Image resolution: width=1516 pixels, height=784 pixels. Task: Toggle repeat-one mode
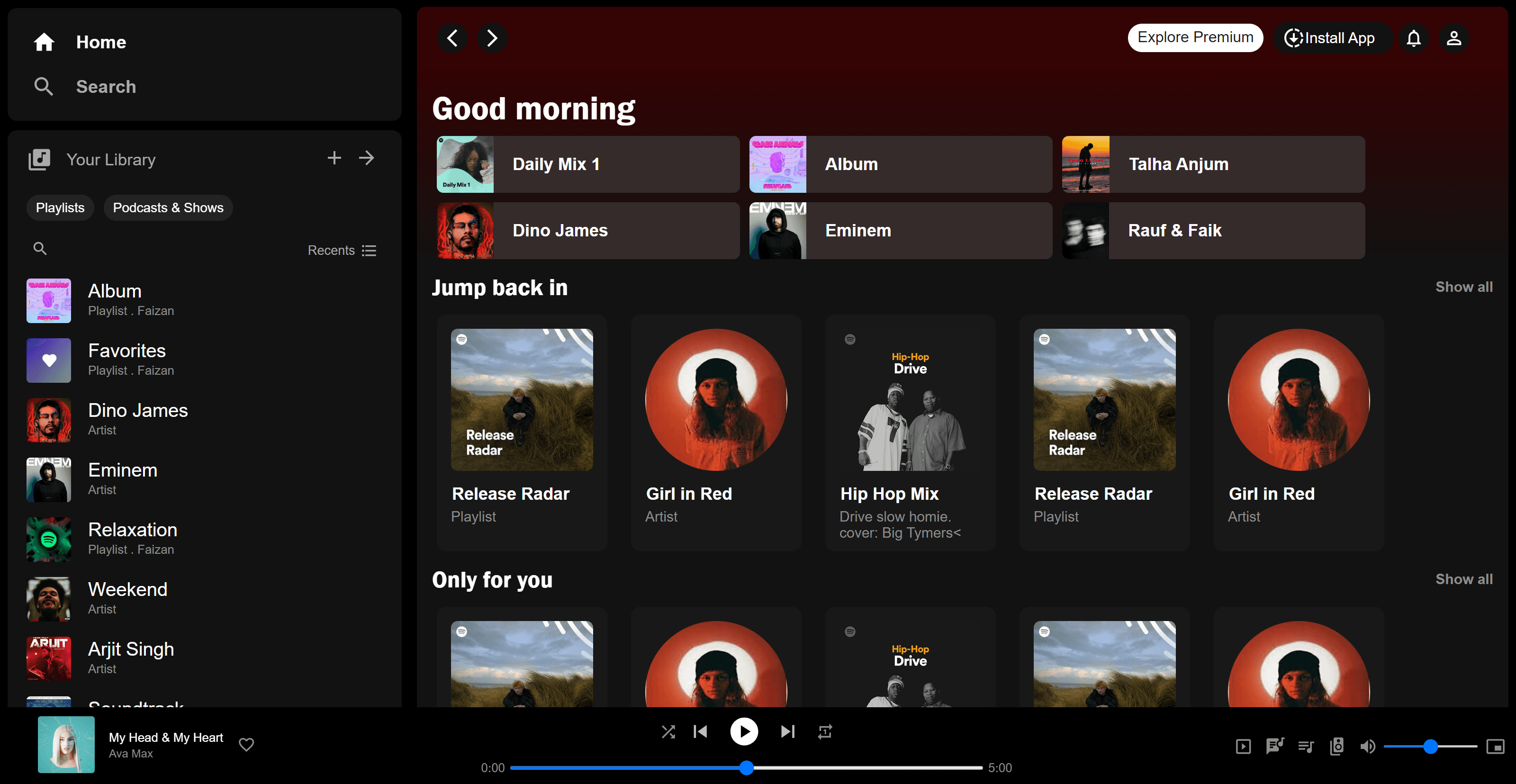(x=824, y=731)
